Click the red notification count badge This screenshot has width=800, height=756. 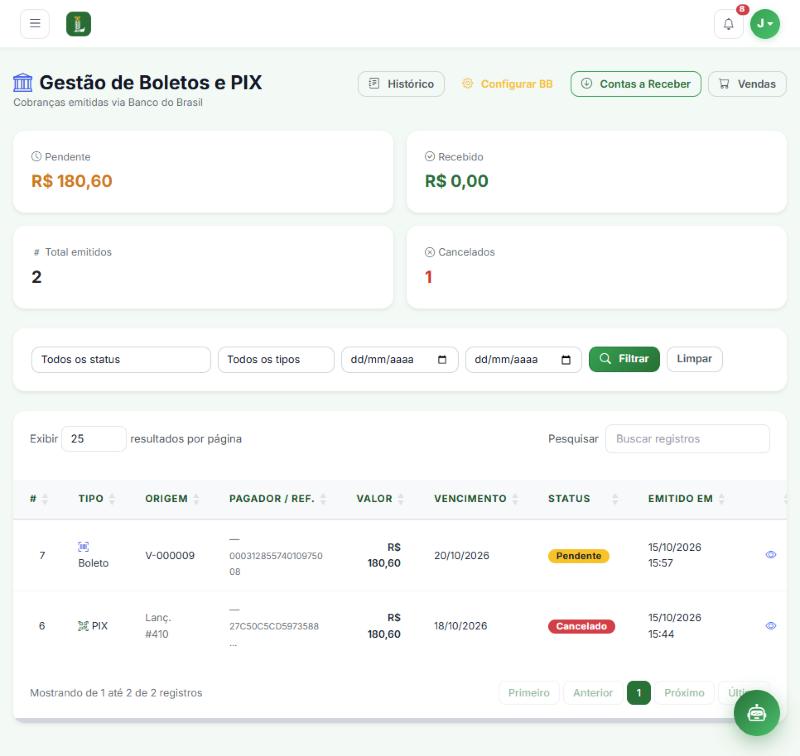coord(742,10)
